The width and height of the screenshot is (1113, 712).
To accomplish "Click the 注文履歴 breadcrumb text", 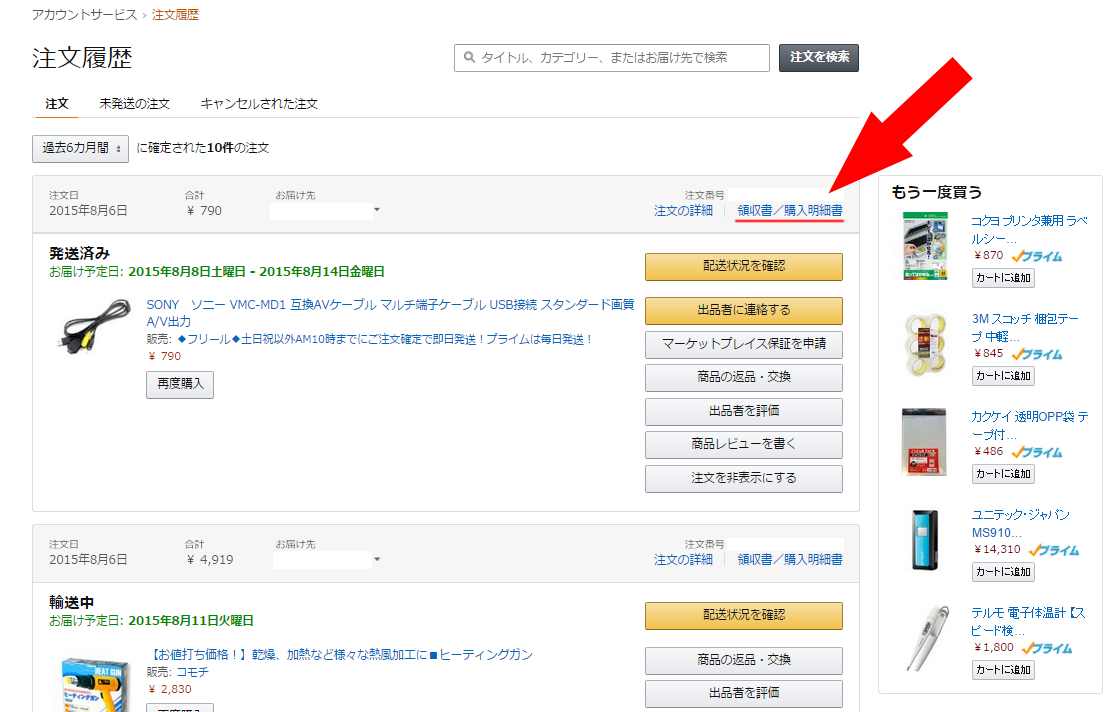I will tap(175, 15).
